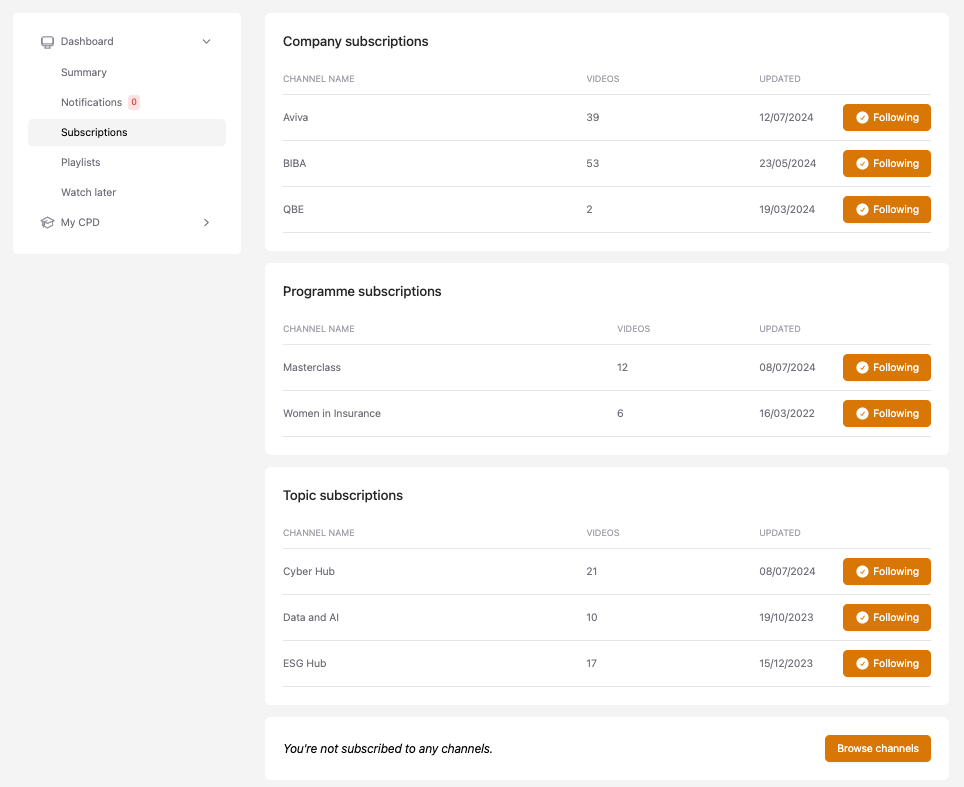Click the My CPD graduation cap icon

tap(47, 223)
